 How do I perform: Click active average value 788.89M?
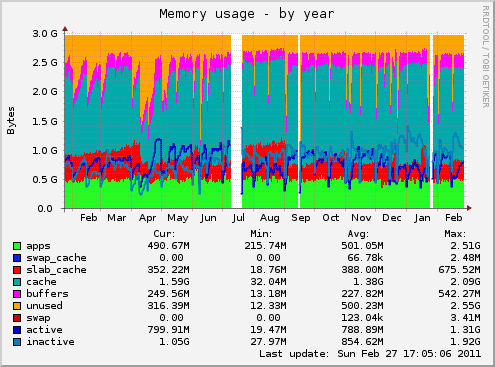(362, 330)
